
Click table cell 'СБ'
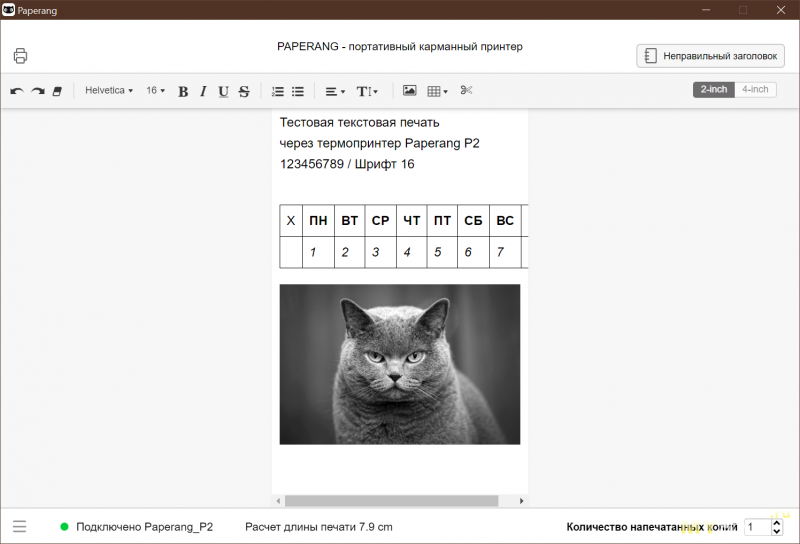point(473,220)
